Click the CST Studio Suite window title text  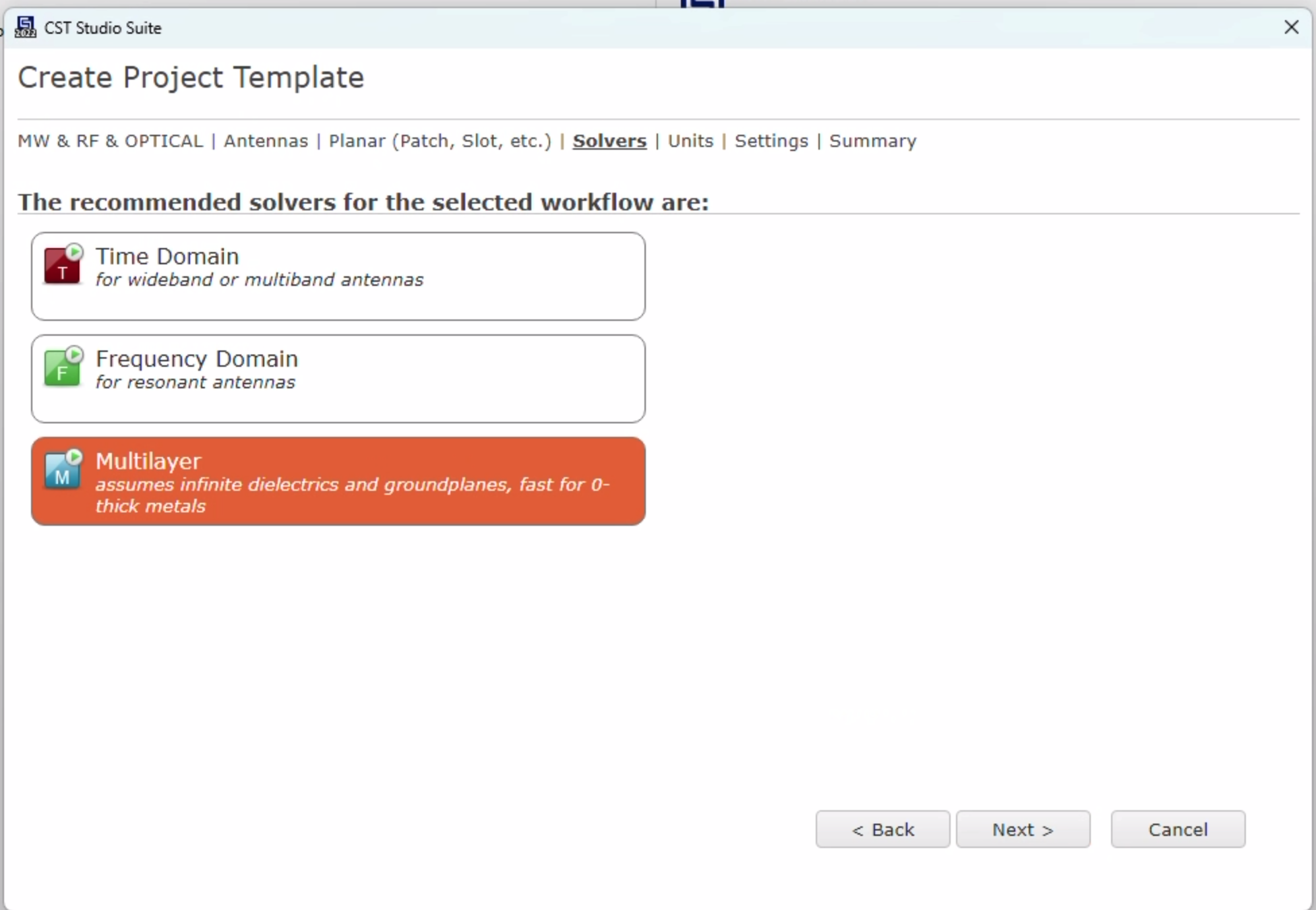click(102, 28)
